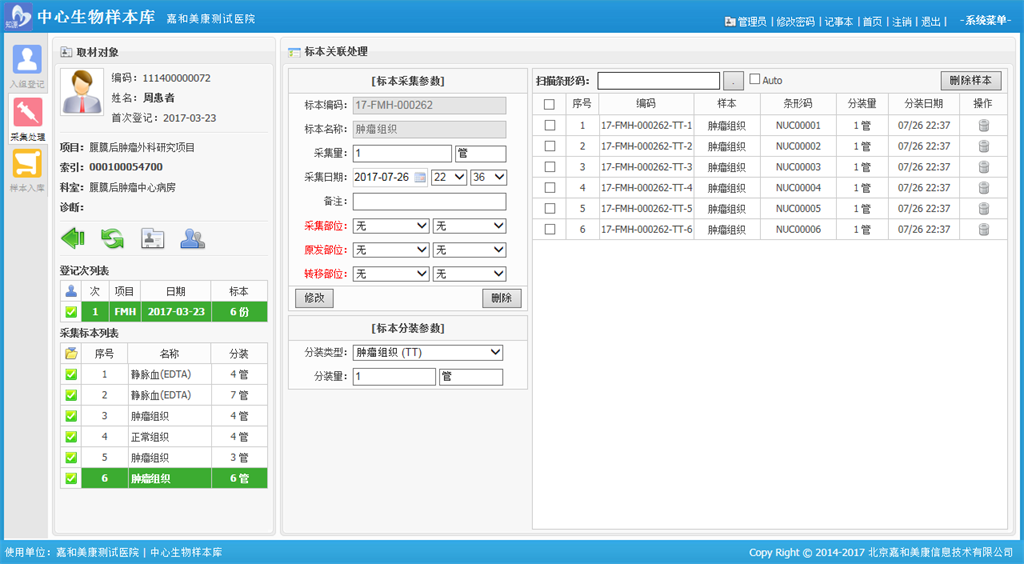Open 修改密码 in the top menu
This screenshot has height=564, width=1024.
795,21
